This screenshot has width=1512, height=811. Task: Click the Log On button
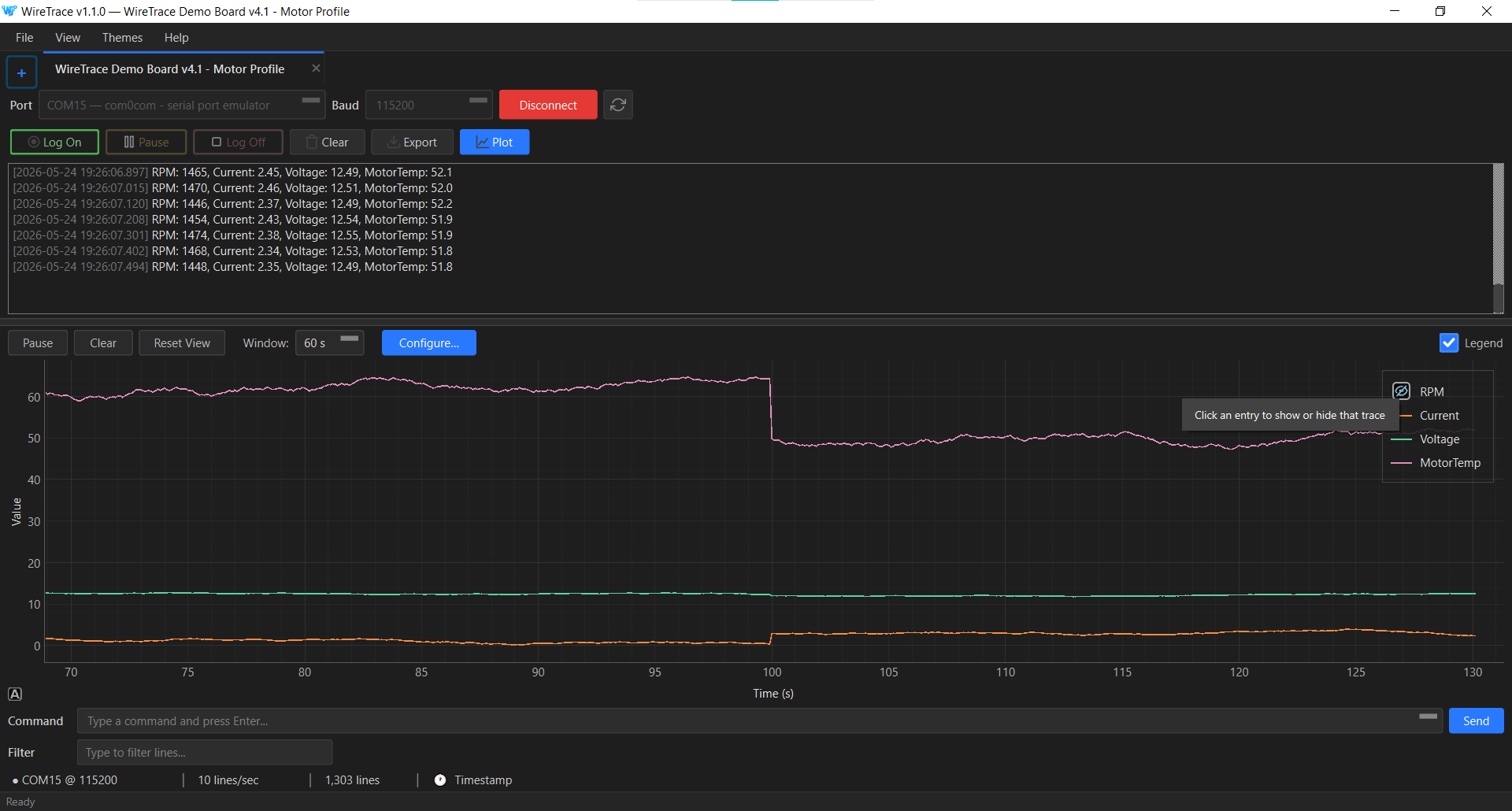click(54, 143)
